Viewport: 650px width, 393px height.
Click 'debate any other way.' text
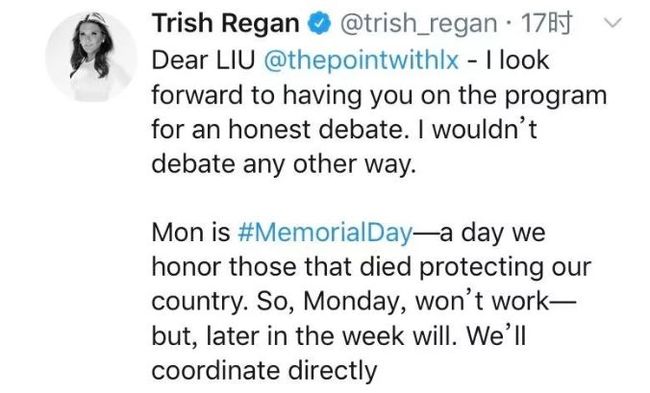(x=284, y=165)
